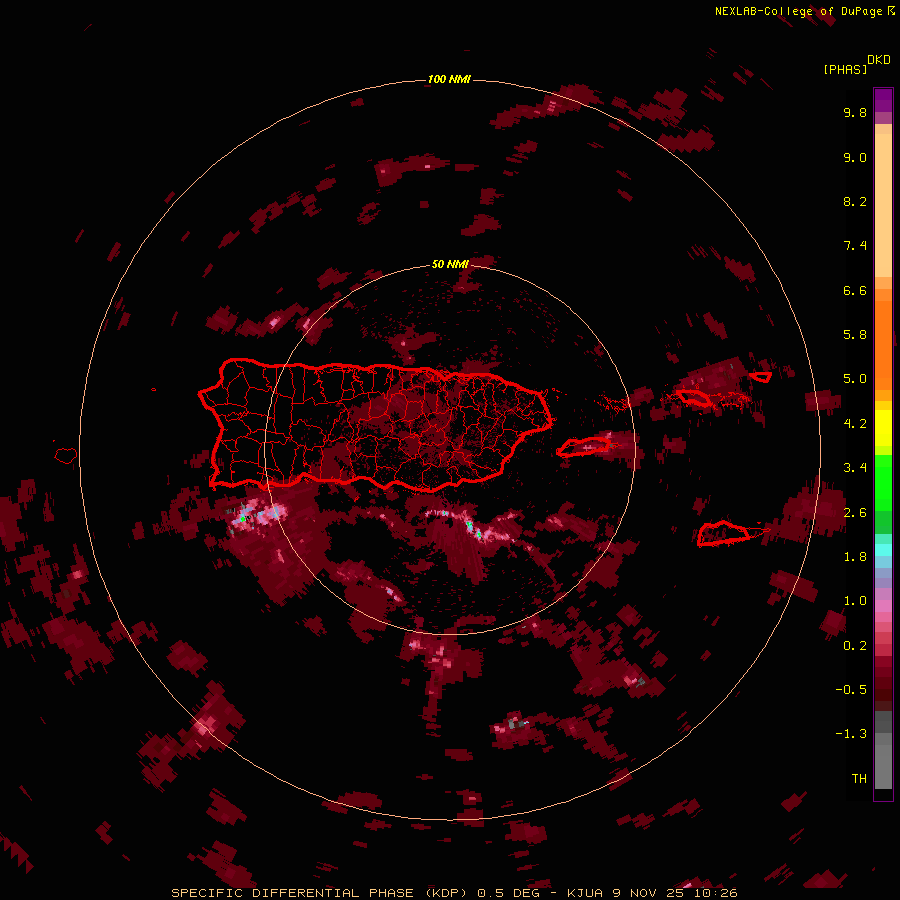Click the yellow segment of the color bar
This screenshot has height=900, width=900.
[x=883, y=428]
